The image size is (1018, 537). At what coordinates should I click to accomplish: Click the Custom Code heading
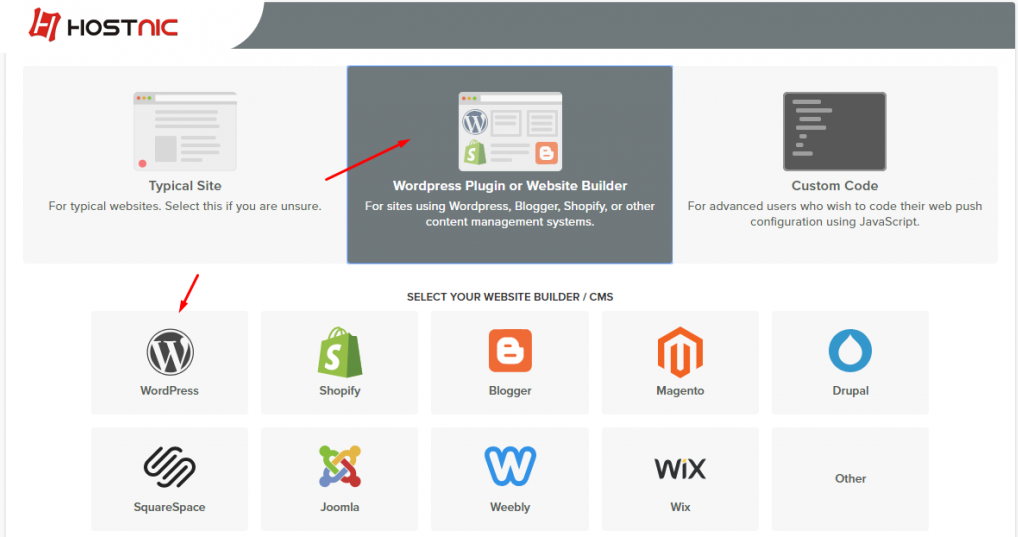pos(834,186)
